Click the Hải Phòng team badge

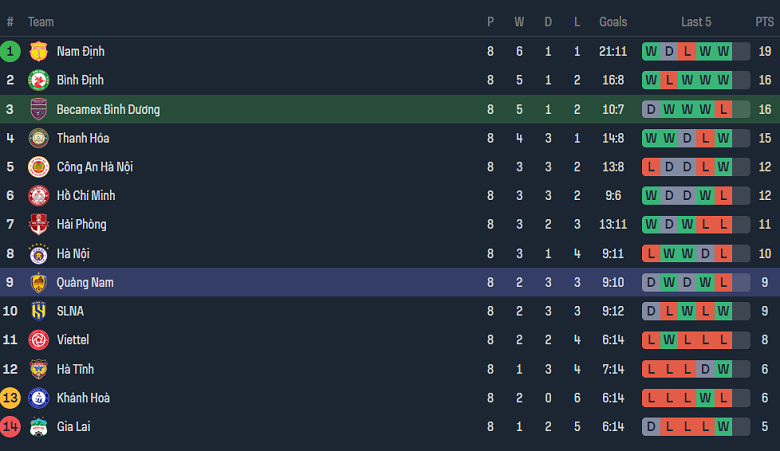point(39,225)
